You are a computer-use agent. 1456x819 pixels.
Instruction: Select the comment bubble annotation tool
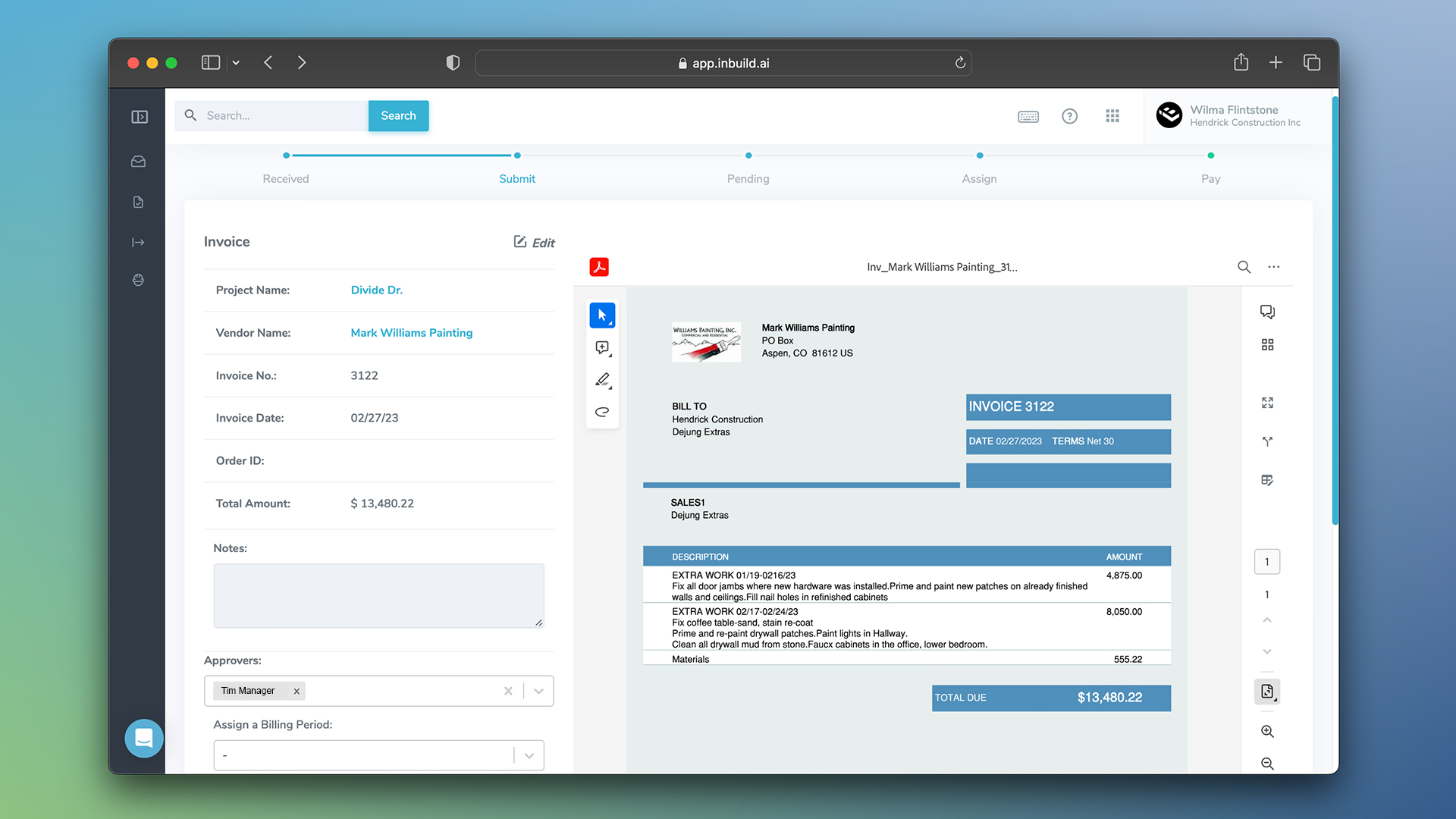[602, 347]
